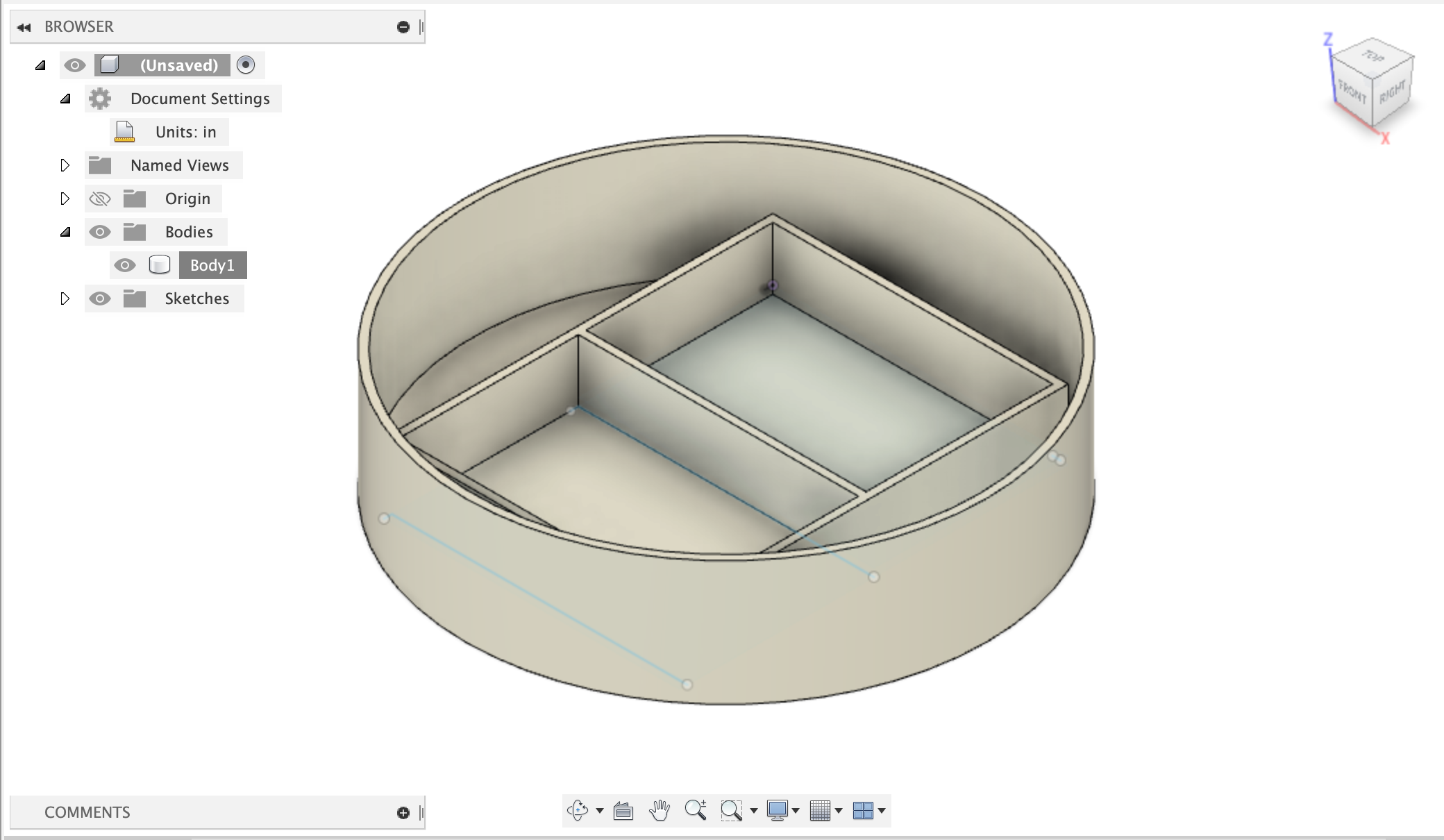The height and width of the screenshot is (840, 1444).
Task: Click the COMMENTS panel label
Action: pos(87,812)
